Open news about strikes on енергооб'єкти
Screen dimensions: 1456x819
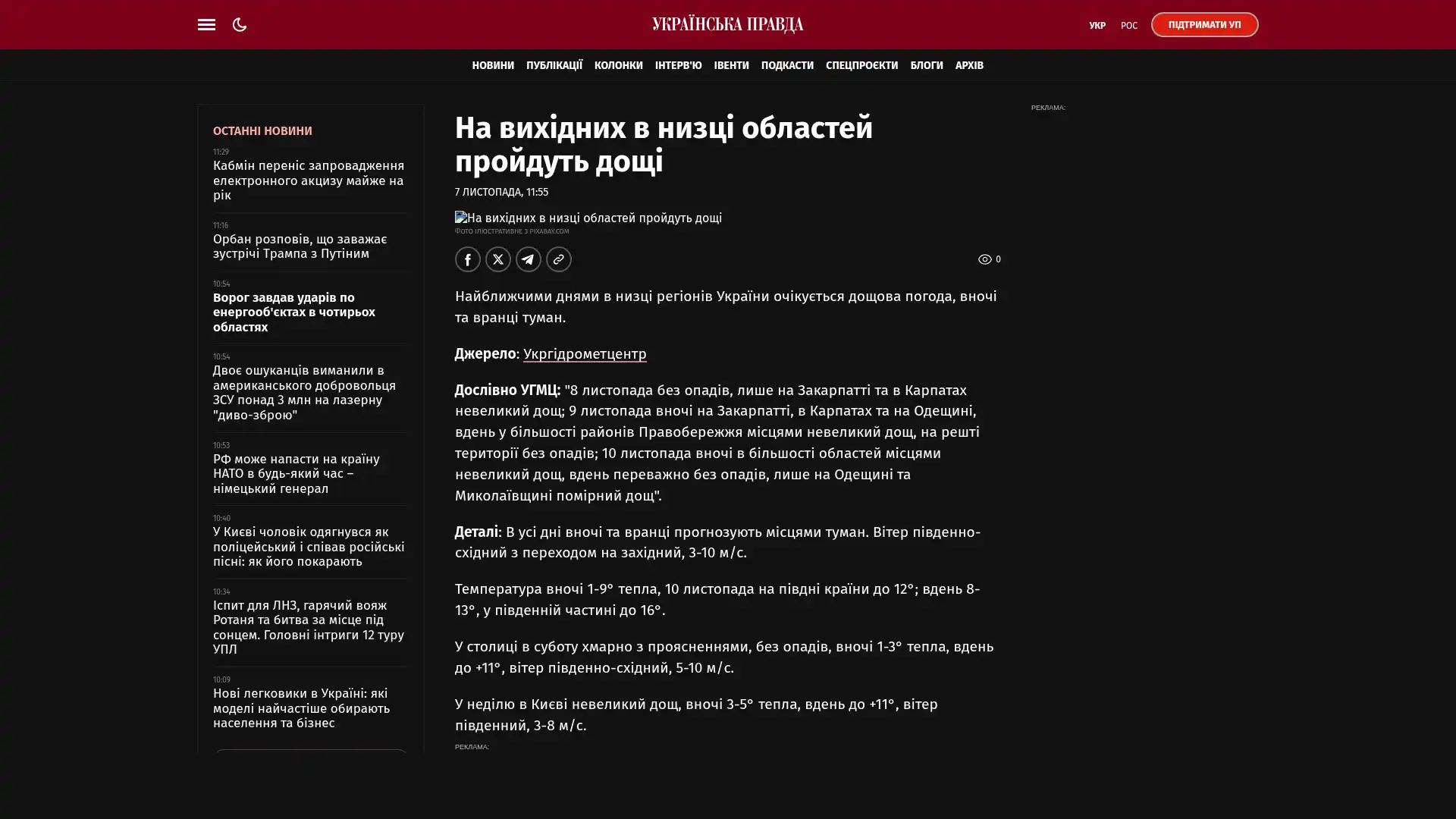[x=293, y=312]
